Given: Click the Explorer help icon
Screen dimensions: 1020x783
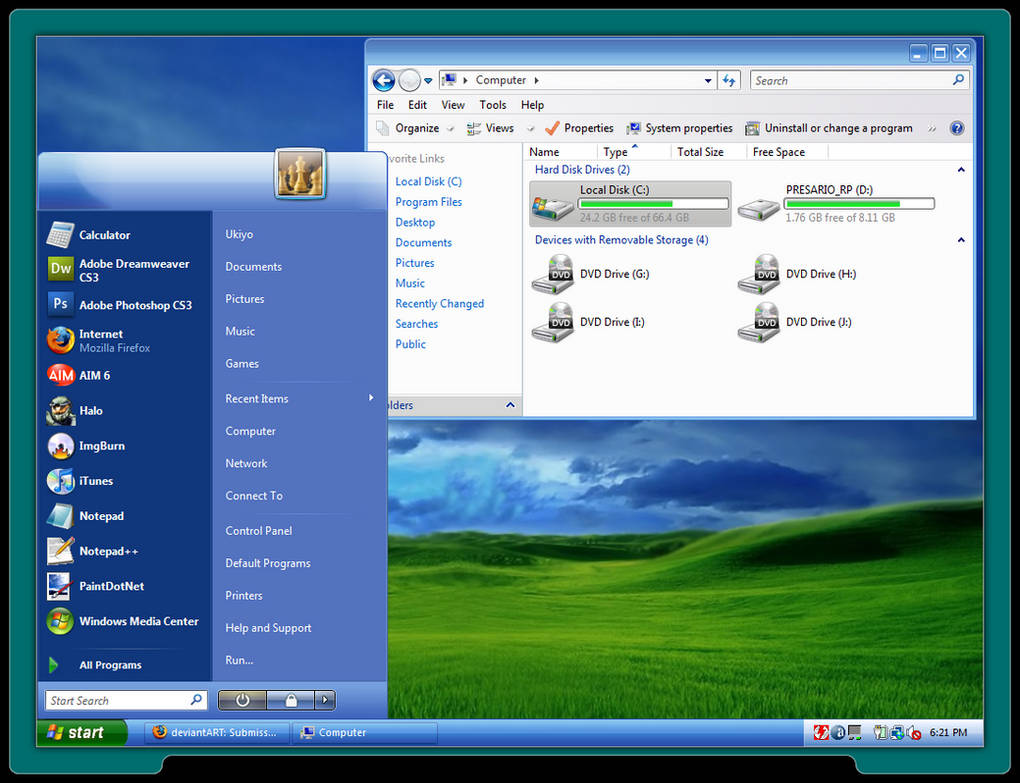Looking at the screenshot, I should pyautogui.click(x=957, y=128).
